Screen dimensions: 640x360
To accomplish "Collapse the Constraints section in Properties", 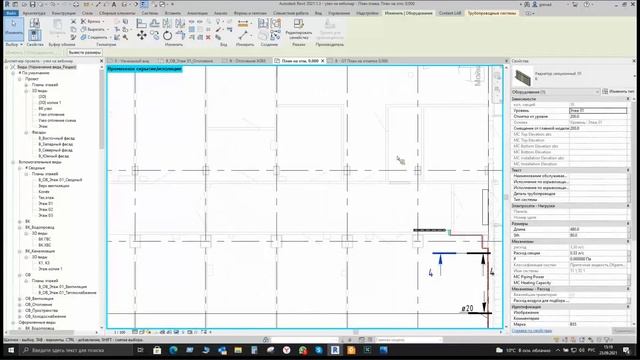I will (x=628, y=99).
